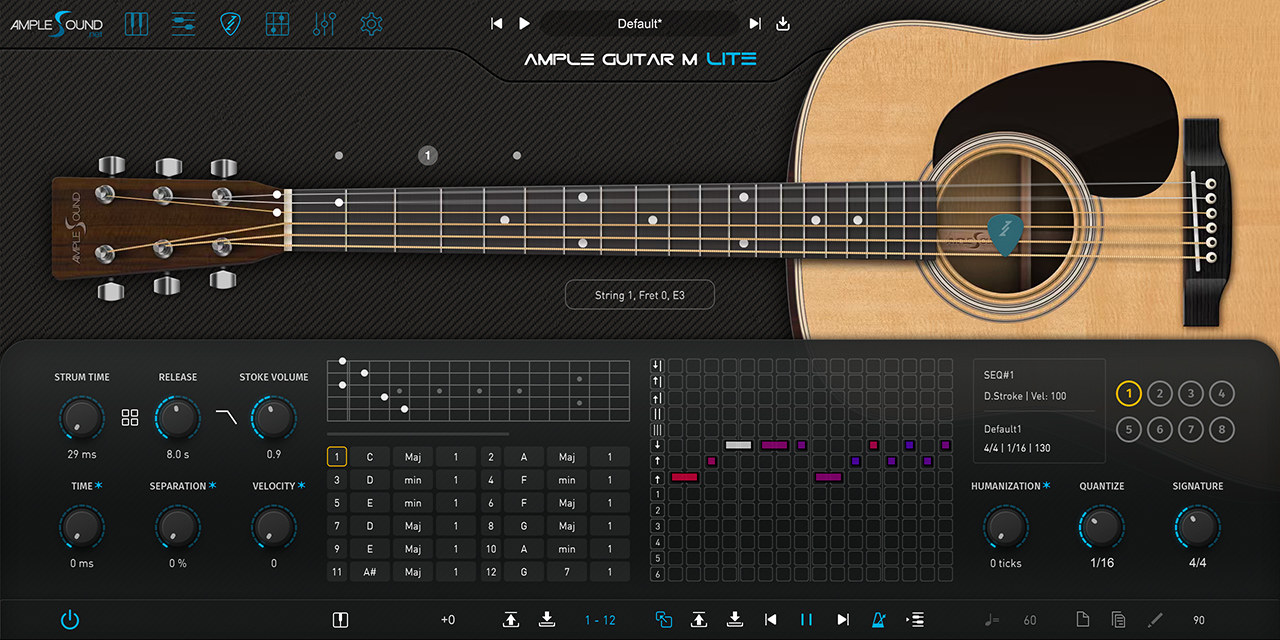Viewport: 1280px width, 640px height.
Task: Turn the Time humanize knob
Action: pyautogui.click(x=82, y=526)
